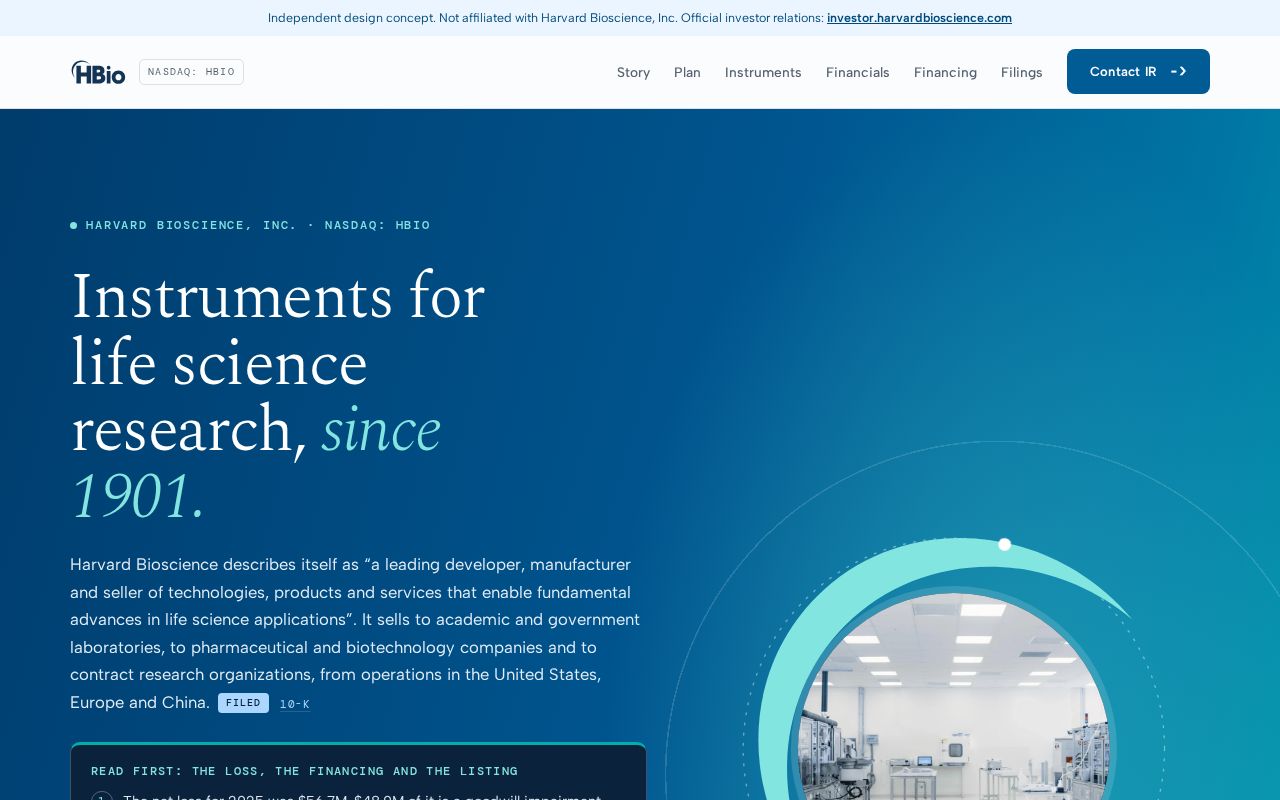Click the 10-K source link
The image size is (1280, 800).
pyautogui.click(x=294, y=704)
